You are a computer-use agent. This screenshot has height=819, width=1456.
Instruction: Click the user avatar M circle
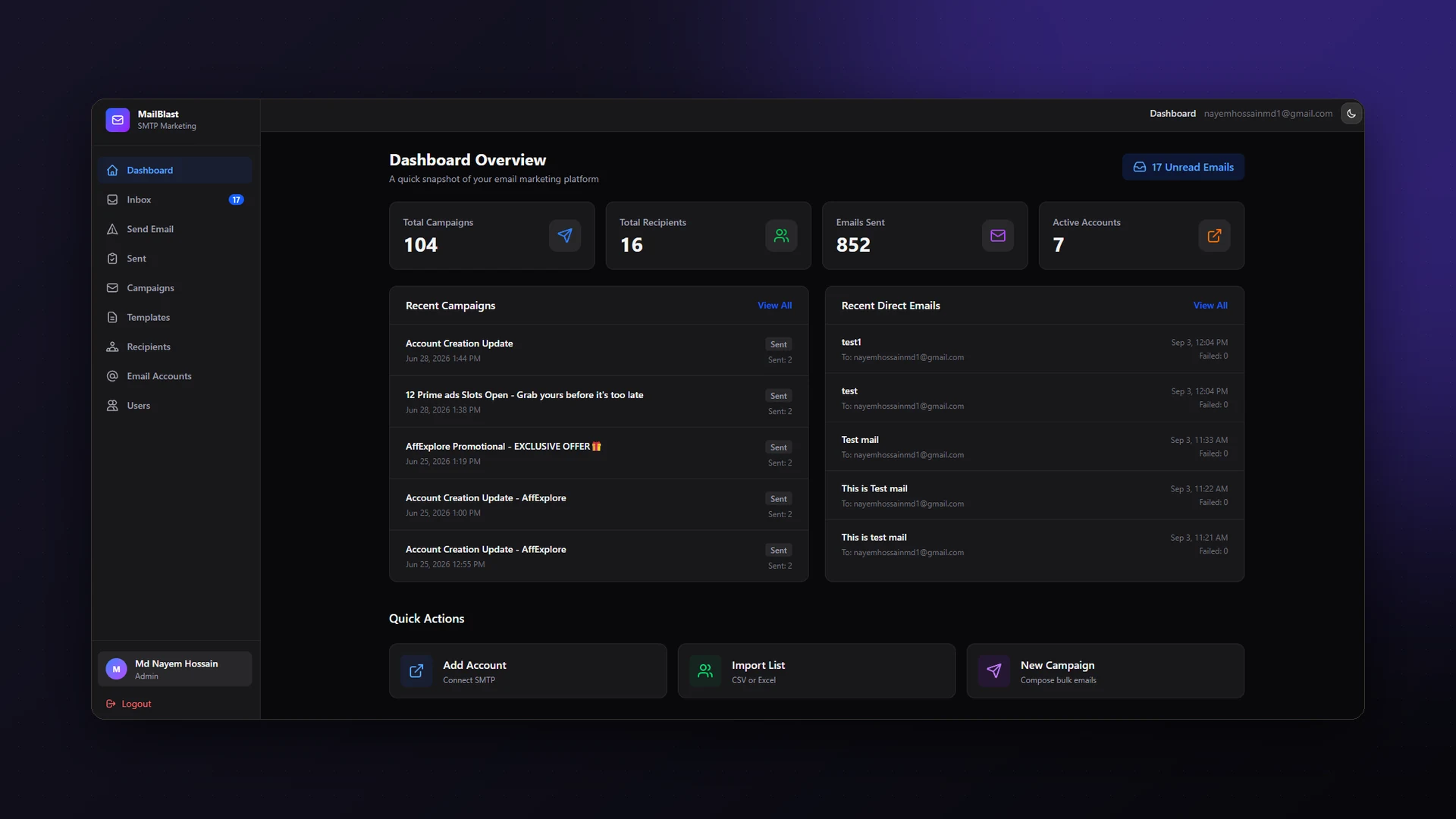coord(116,669)
